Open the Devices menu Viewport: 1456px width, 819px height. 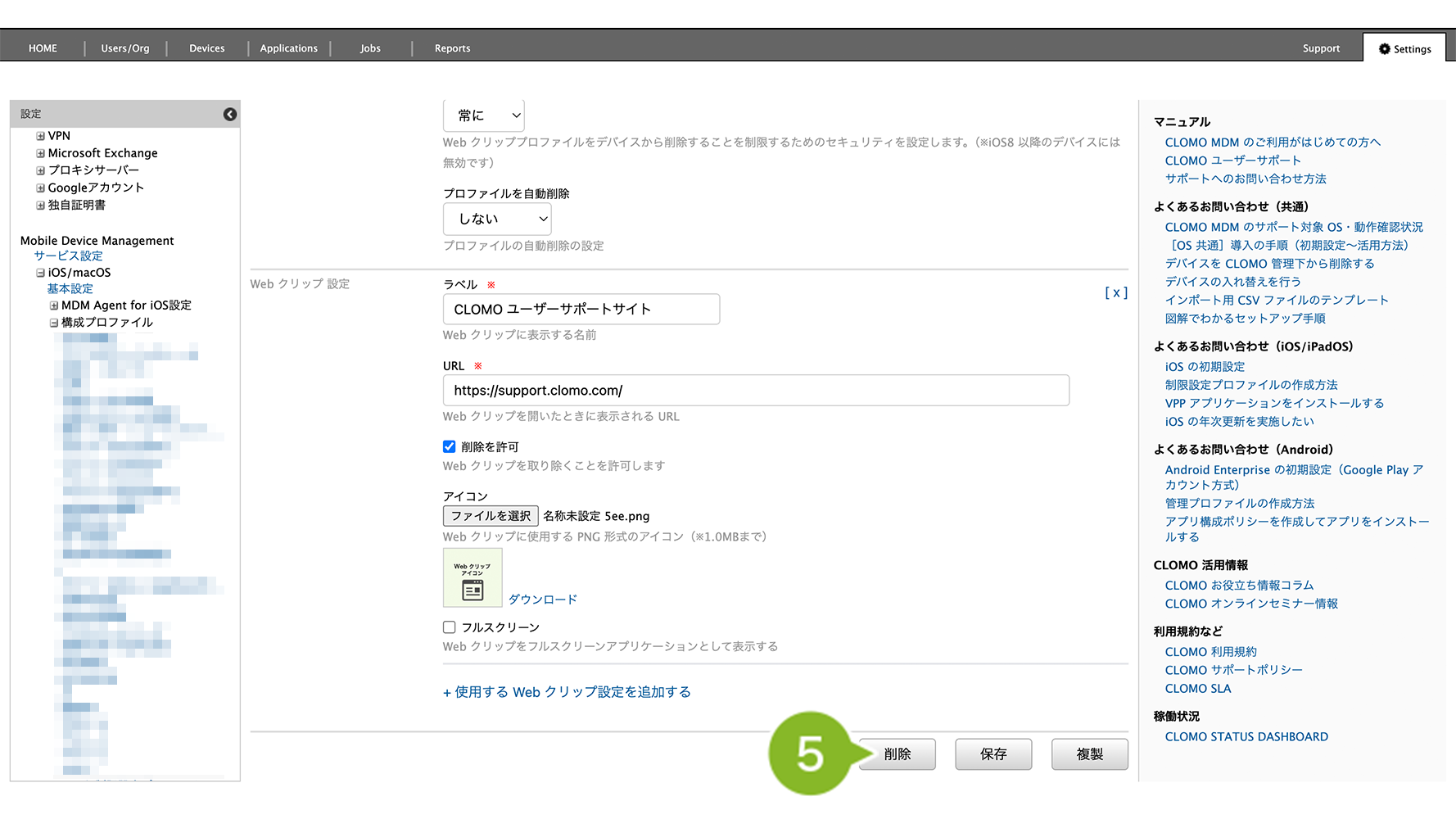pos(206,48)
